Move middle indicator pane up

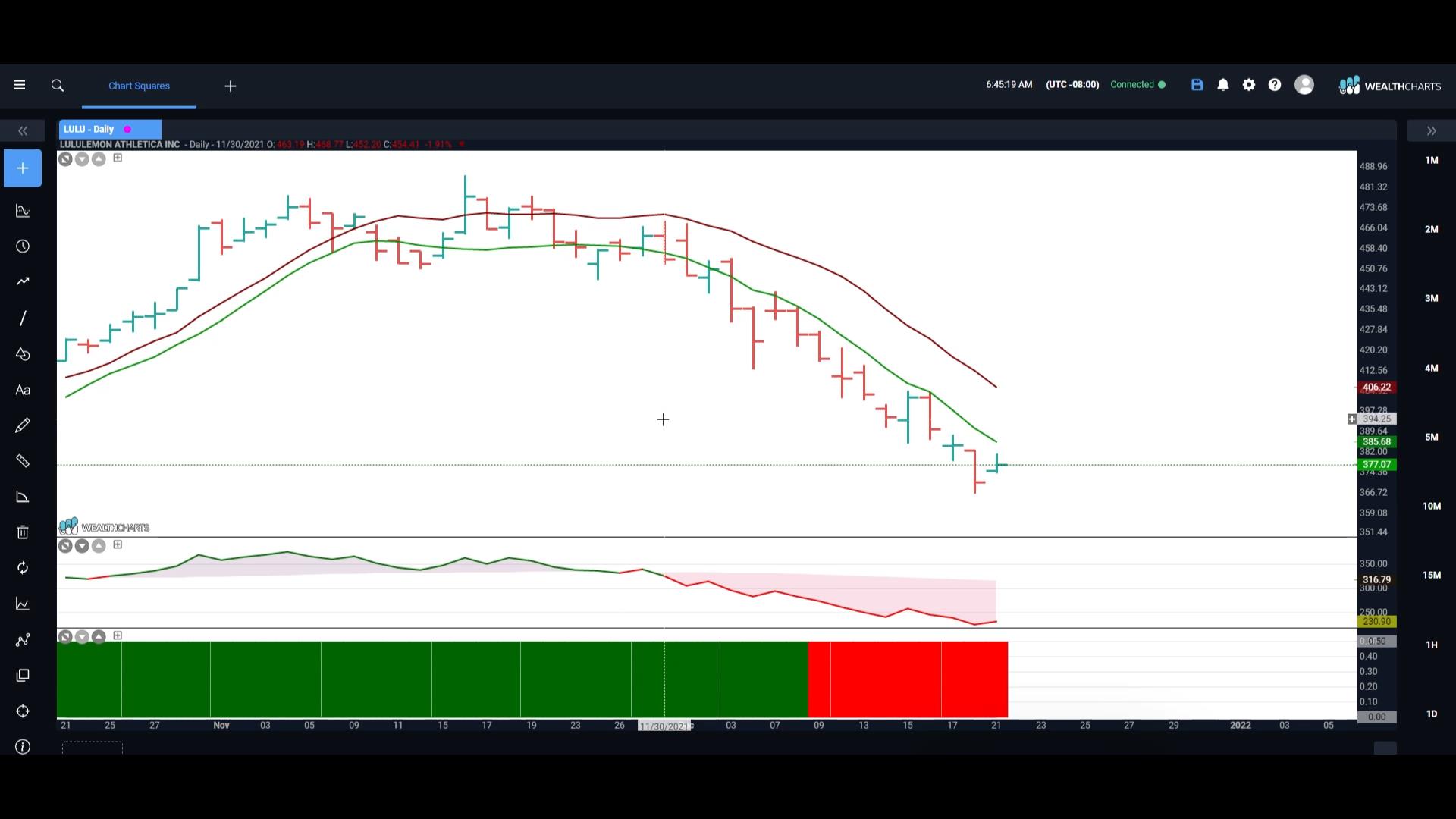click(99, 546)
